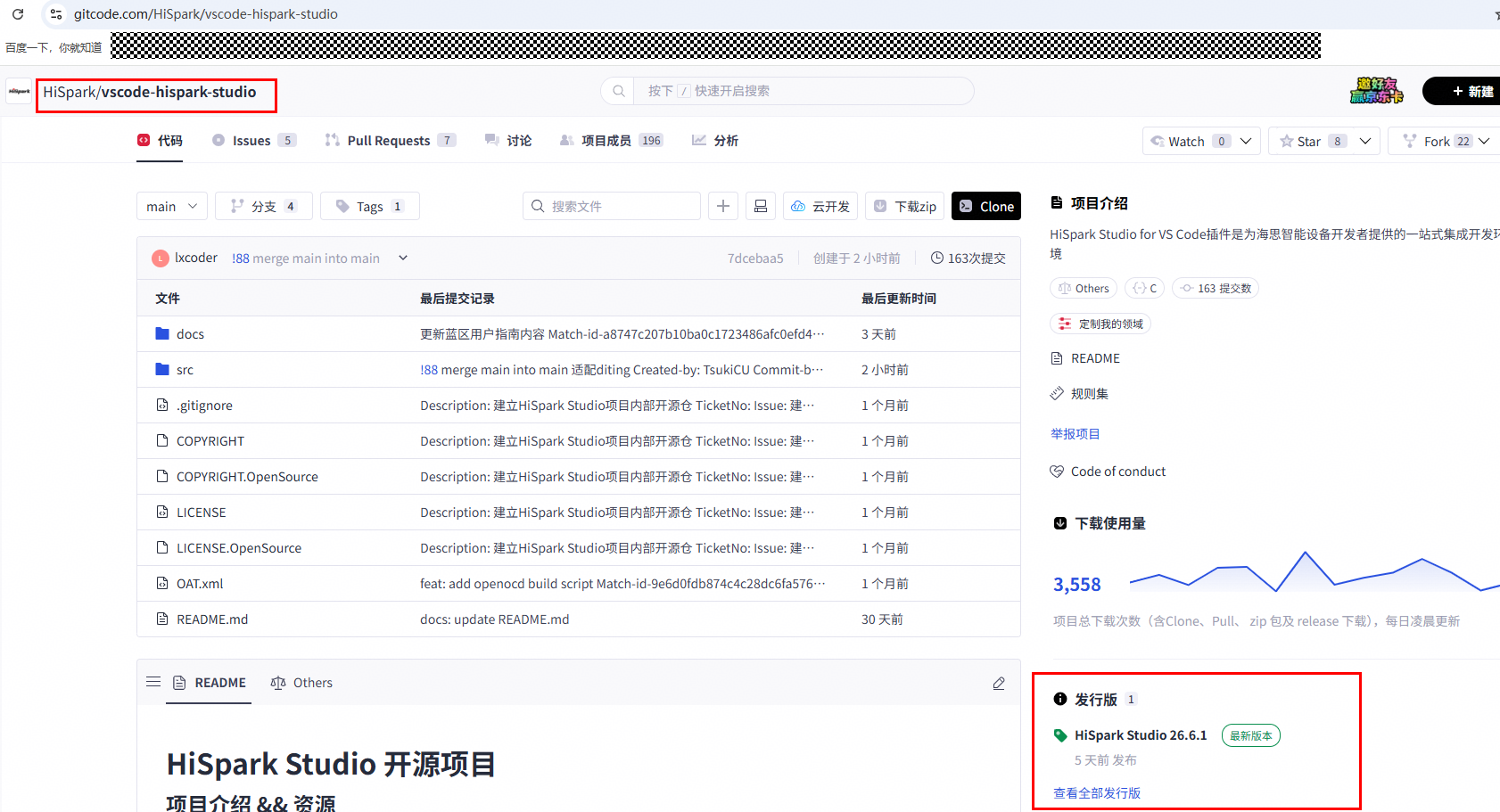View the 163次提交 commit history
This screenshot has height=812, width=1500.
click(968, 258)
